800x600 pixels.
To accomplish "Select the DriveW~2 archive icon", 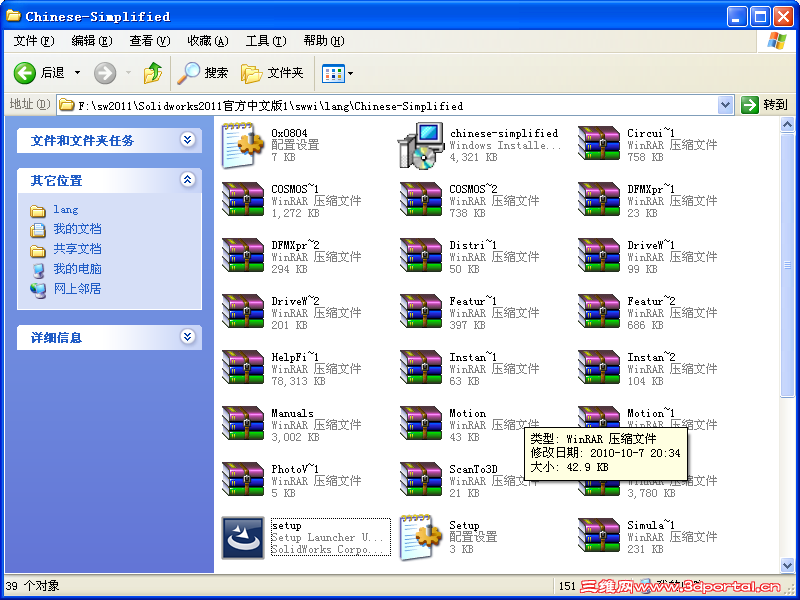I will (x=243, y=312).
